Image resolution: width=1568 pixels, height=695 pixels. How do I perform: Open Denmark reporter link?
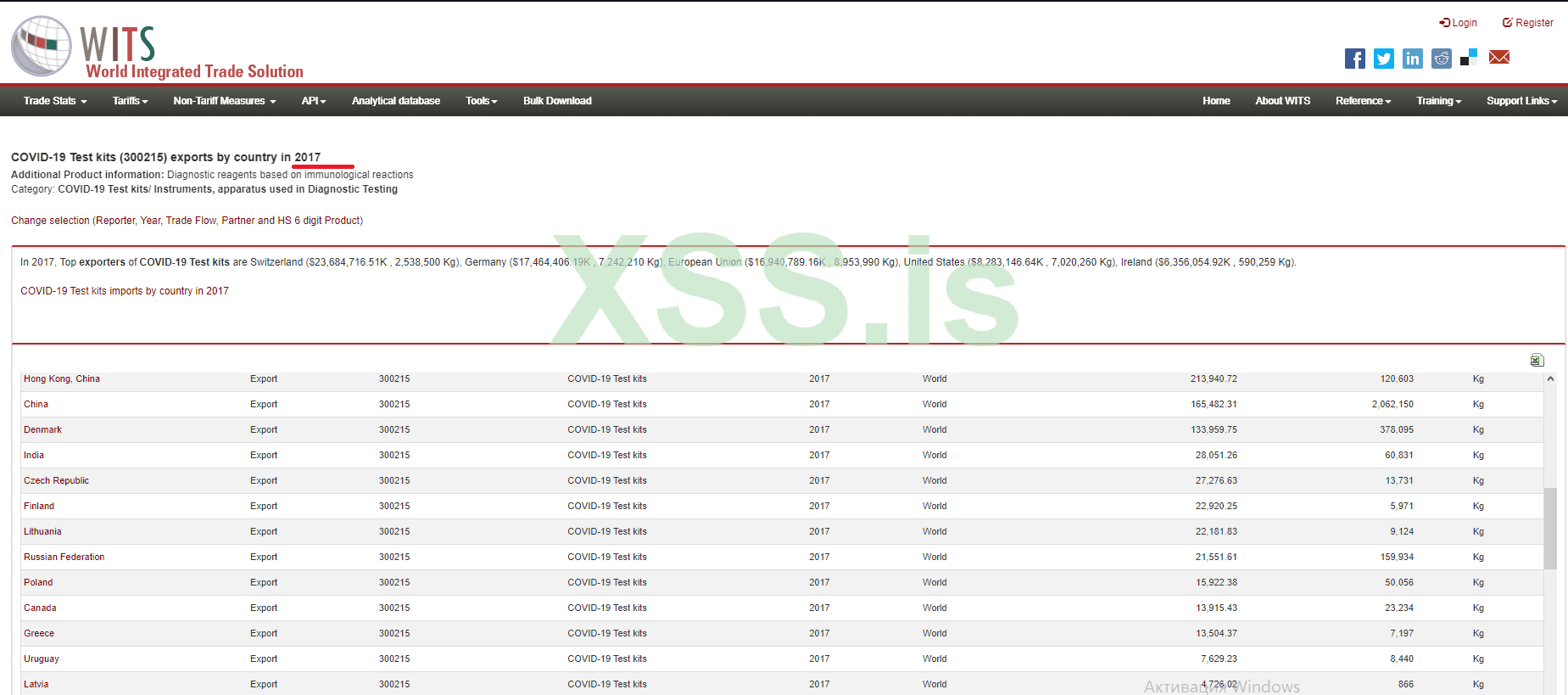42,430
